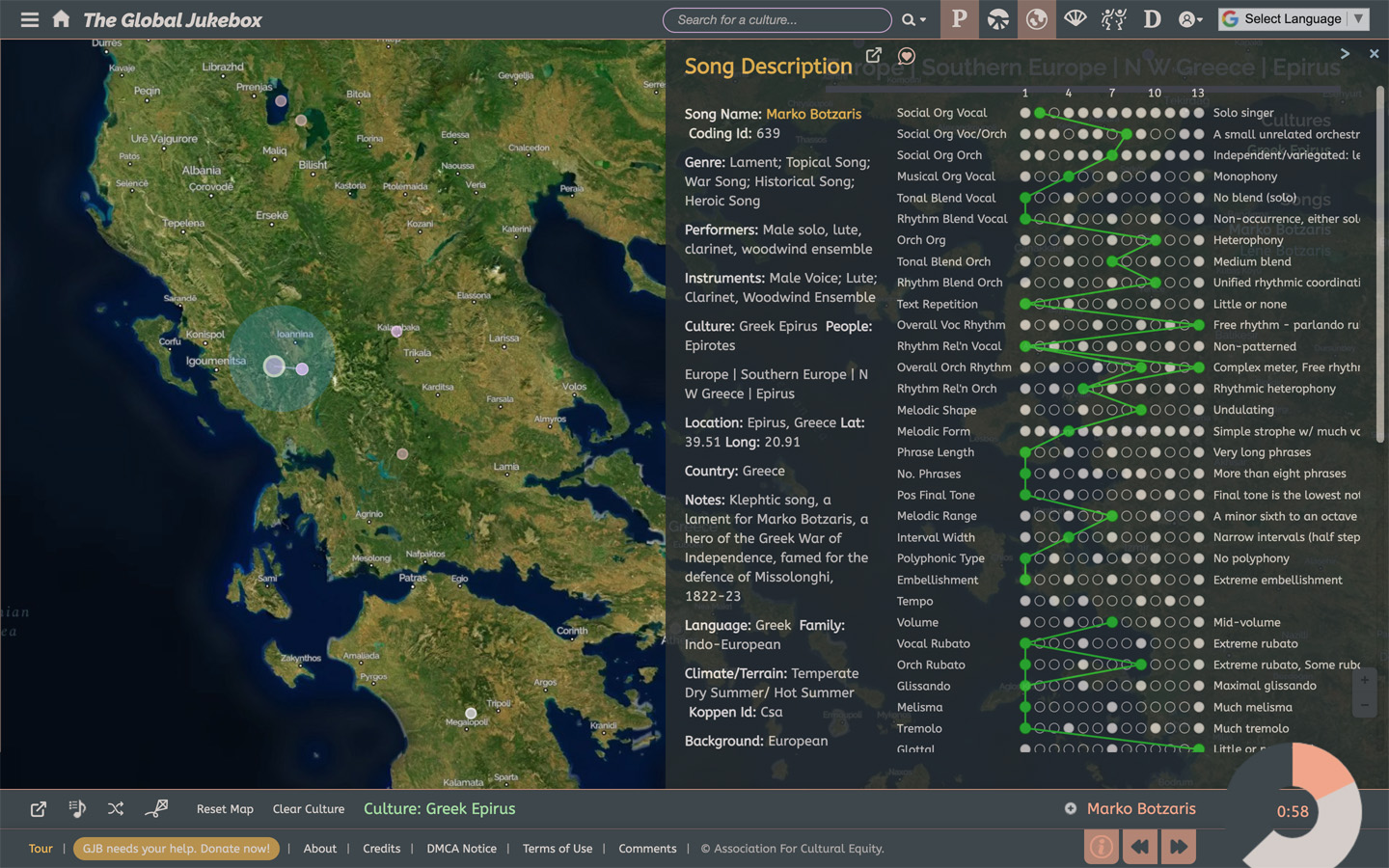
Task: Click the Marko Botzaris now-playing title
Action: coord(1141,808)
